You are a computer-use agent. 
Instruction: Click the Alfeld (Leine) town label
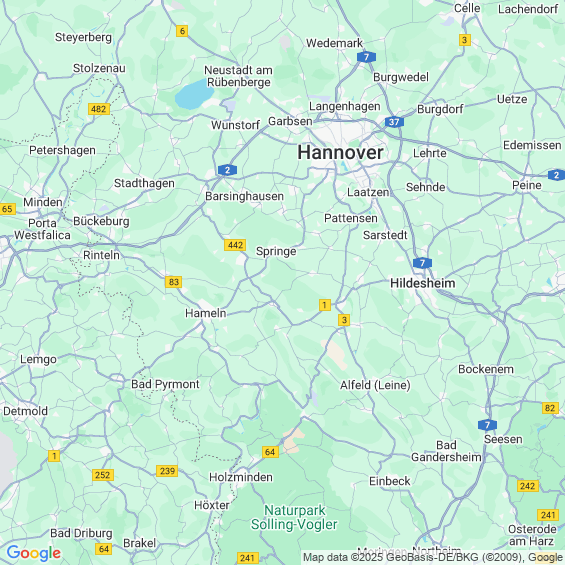[x=375, y=385]
